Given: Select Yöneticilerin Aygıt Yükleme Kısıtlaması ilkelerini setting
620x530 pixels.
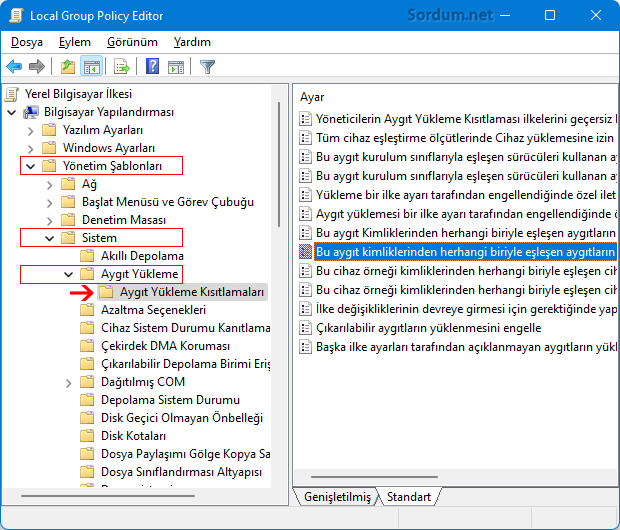Looking at the screenshot, I should (466, 119).
